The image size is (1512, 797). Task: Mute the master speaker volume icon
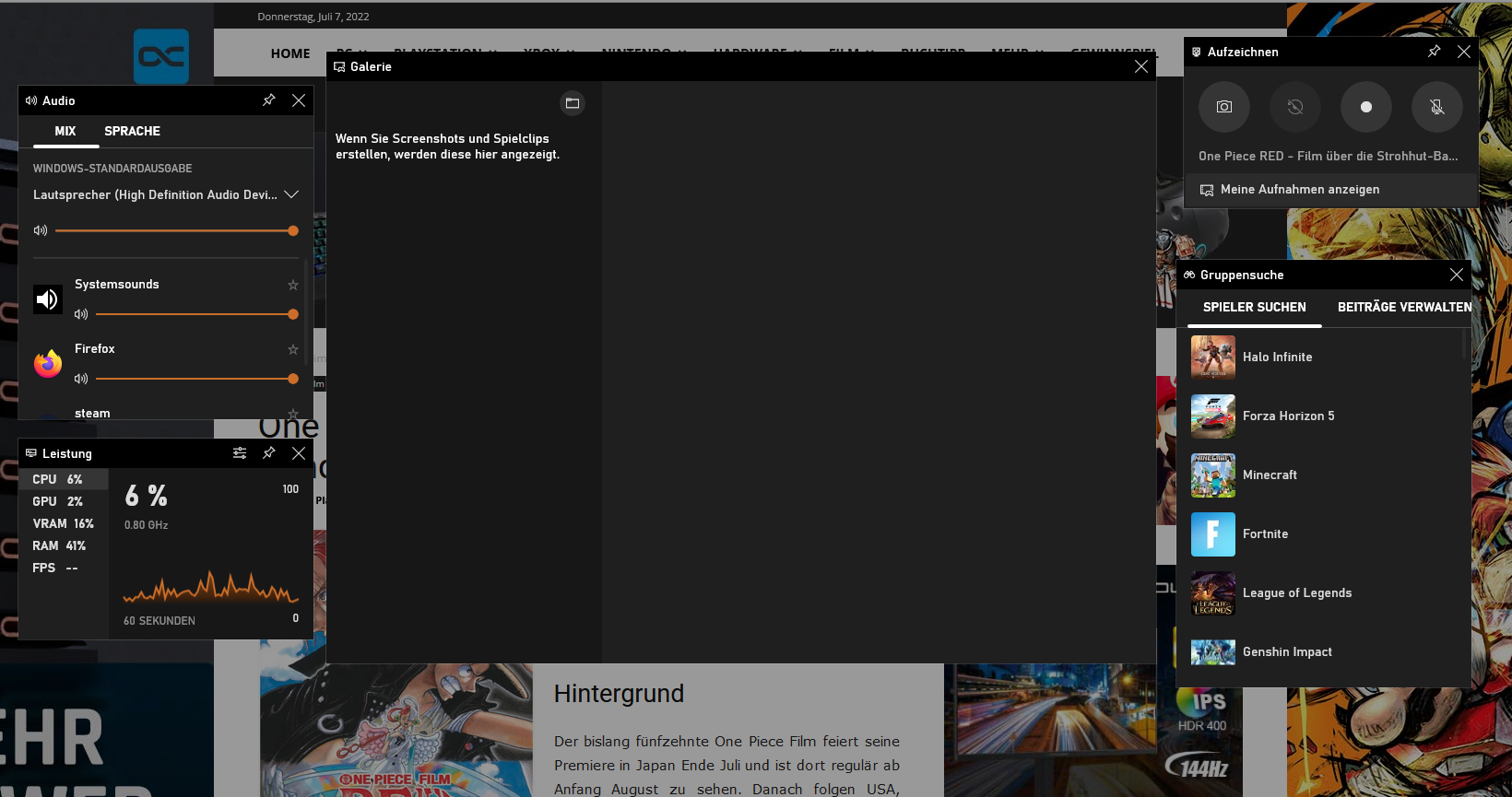(x=41, y=230)
